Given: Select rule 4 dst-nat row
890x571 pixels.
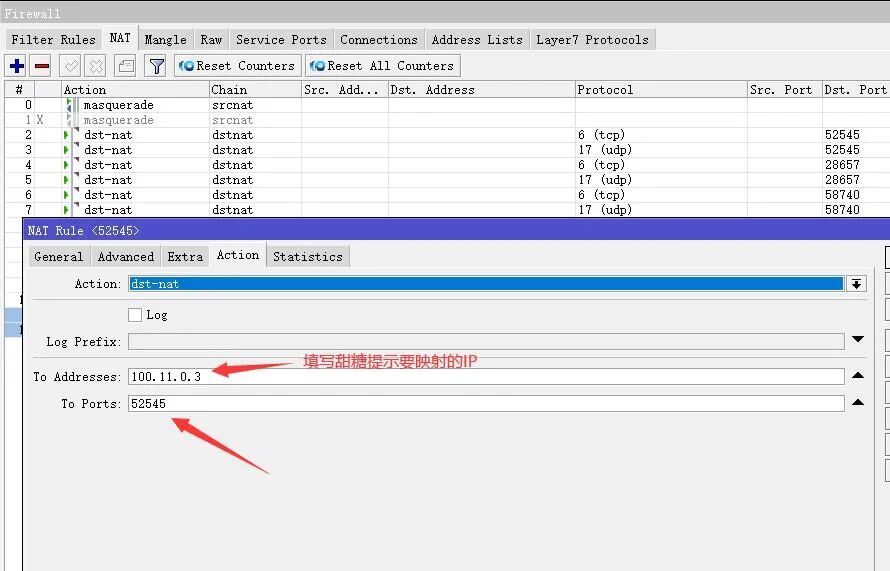Looking at the screenshot, I should tap(447, 165).
